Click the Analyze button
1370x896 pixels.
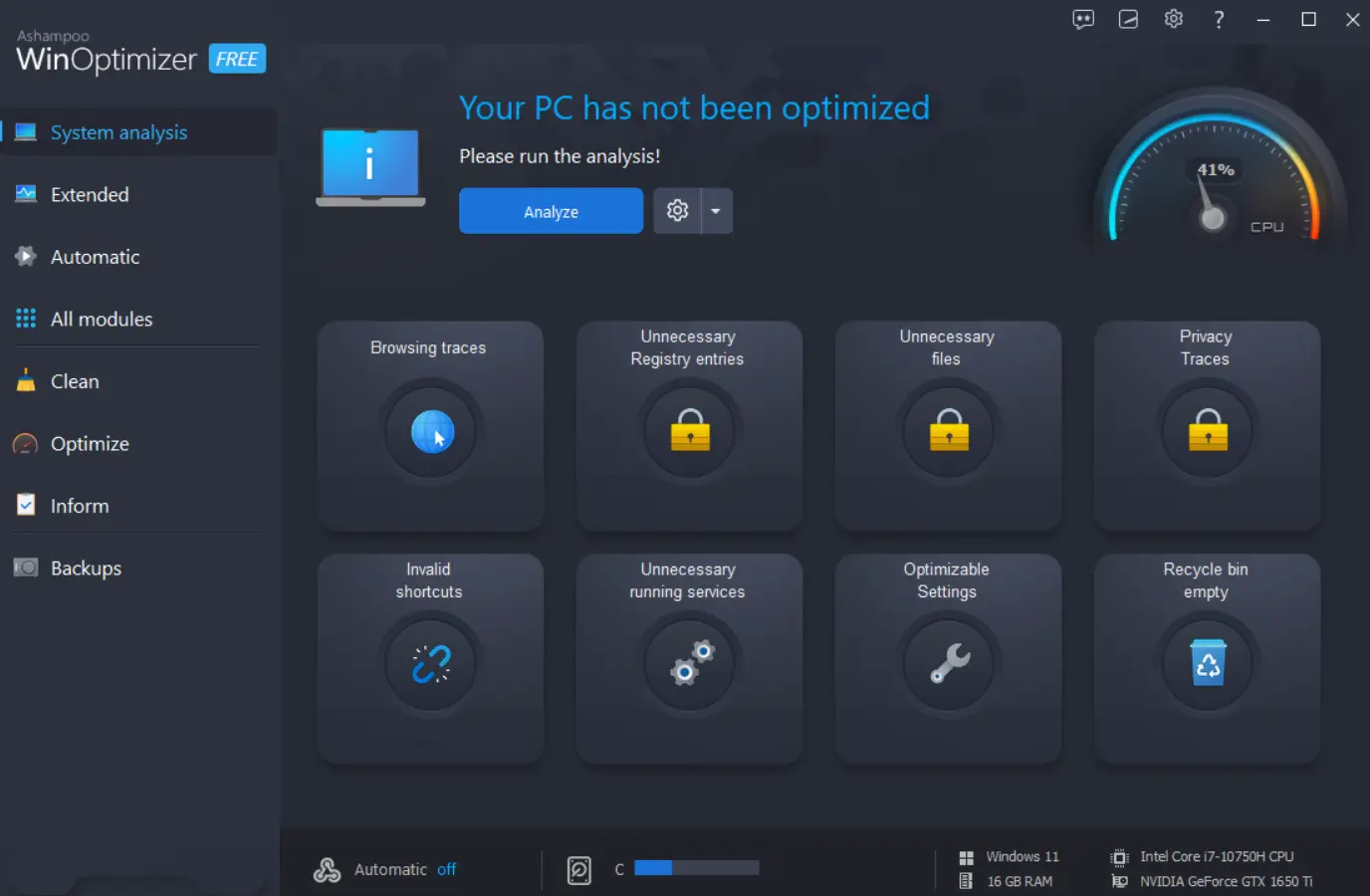551,210
